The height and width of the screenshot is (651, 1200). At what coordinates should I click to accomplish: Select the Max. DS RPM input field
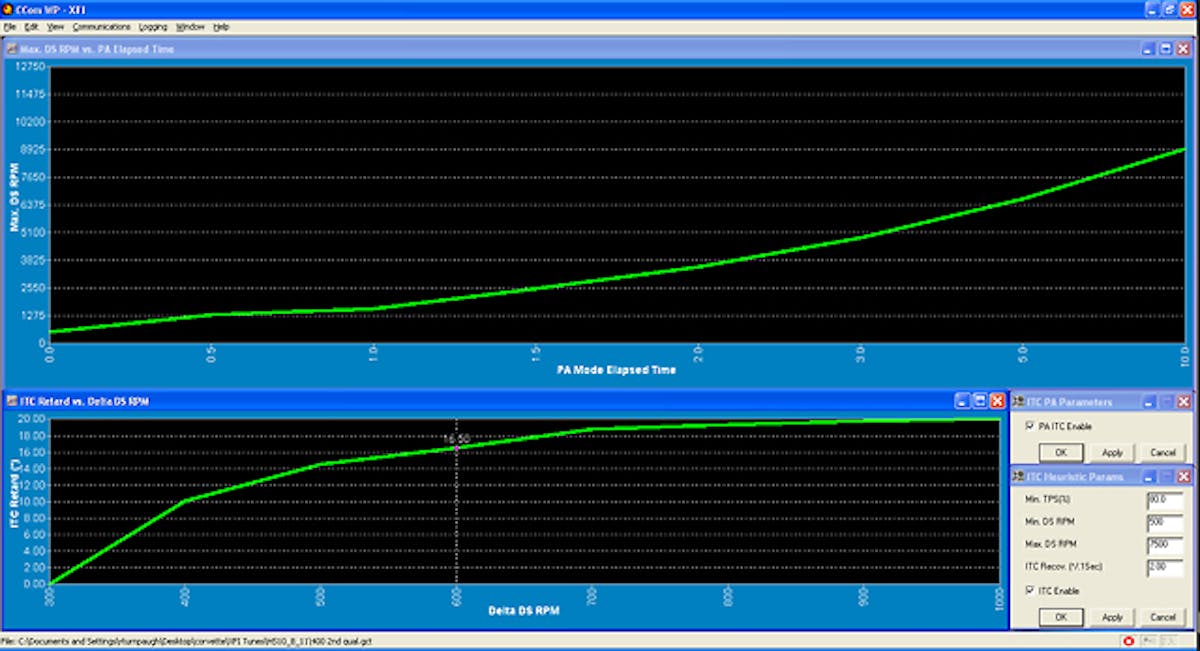[x=1165, y=543]
